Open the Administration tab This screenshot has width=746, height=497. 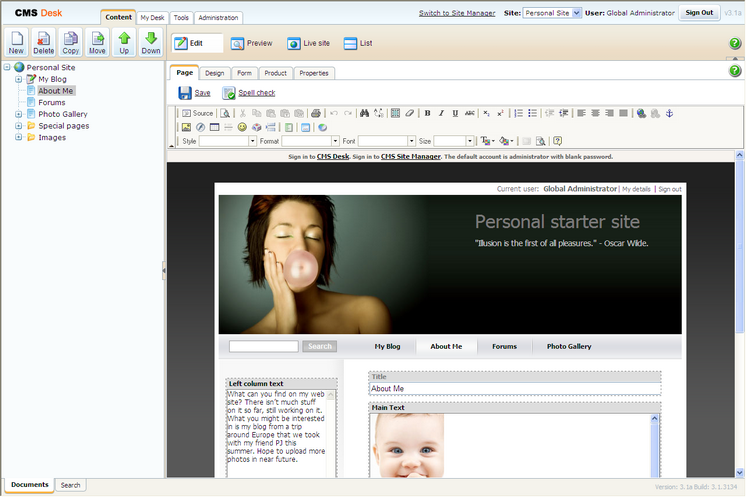point(218,18)
